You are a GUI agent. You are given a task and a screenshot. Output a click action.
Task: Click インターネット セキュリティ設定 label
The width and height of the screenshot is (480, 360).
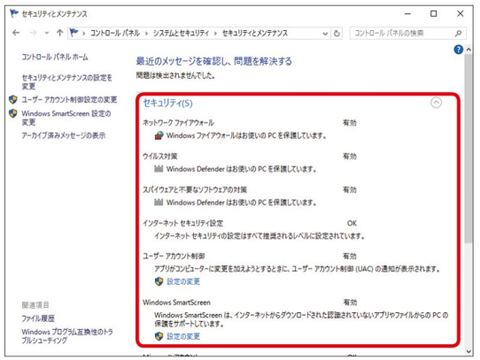click(183, 223)
